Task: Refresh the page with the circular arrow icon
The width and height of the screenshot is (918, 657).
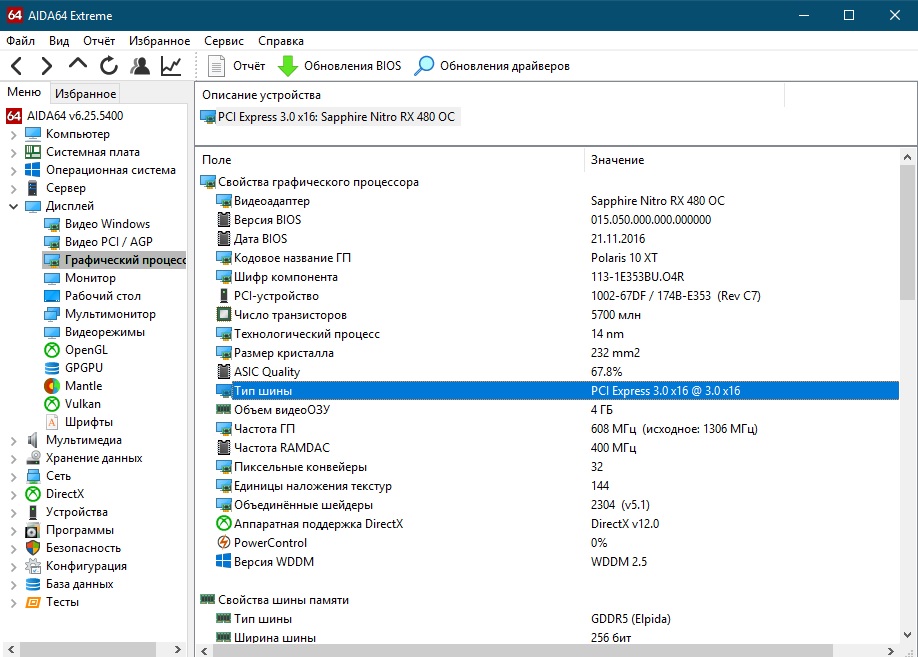Action: [x=109, y=66]
